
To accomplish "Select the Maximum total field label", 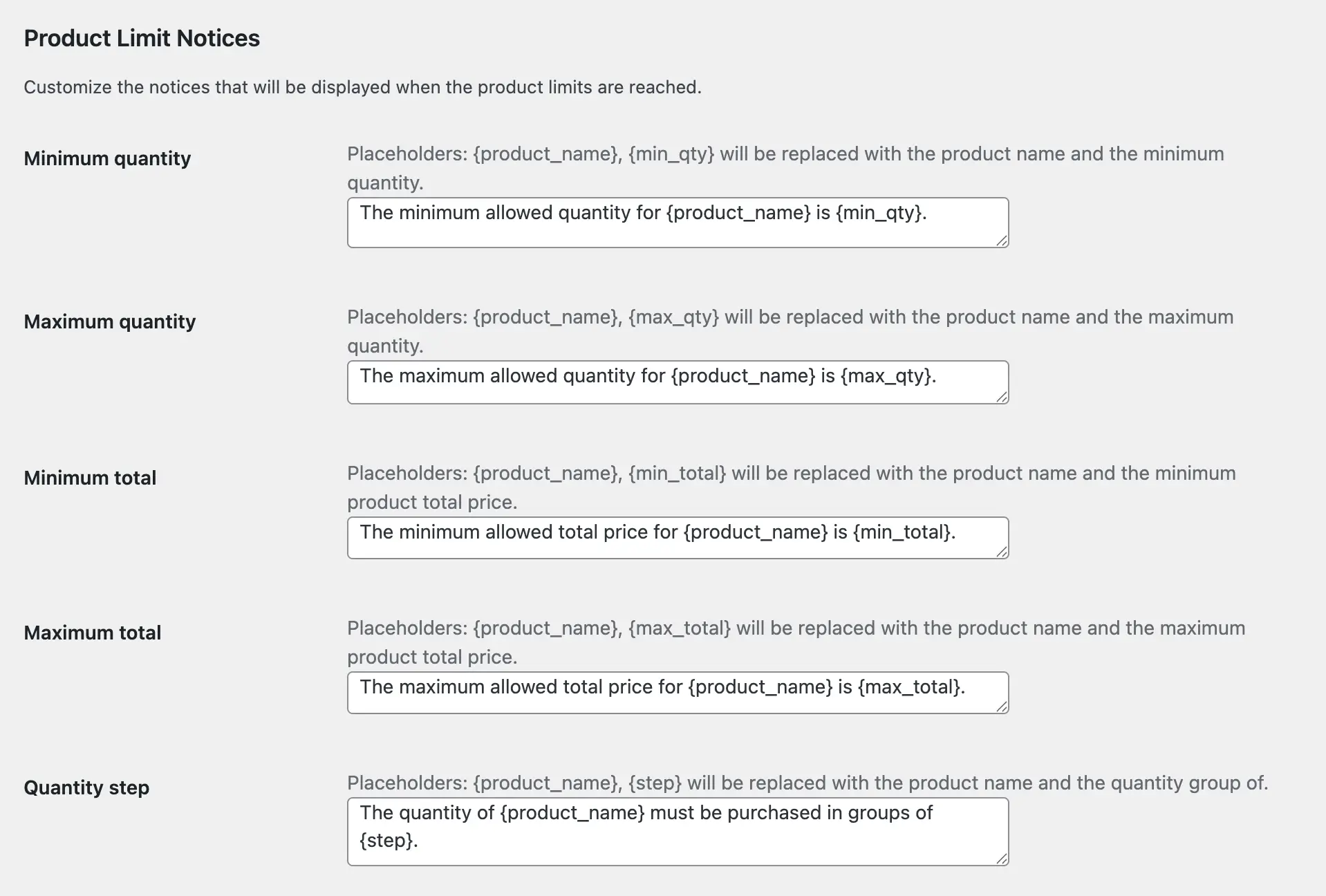I will point(93,633).
